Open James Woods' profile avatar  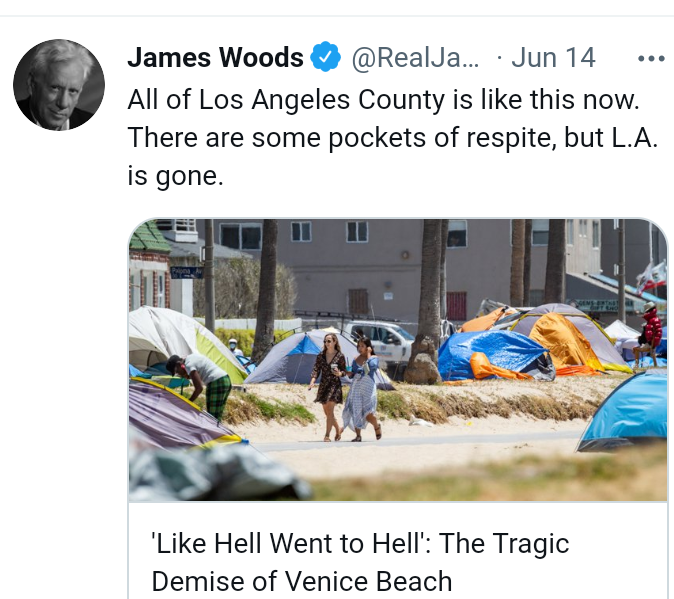(x=59, y=85)
